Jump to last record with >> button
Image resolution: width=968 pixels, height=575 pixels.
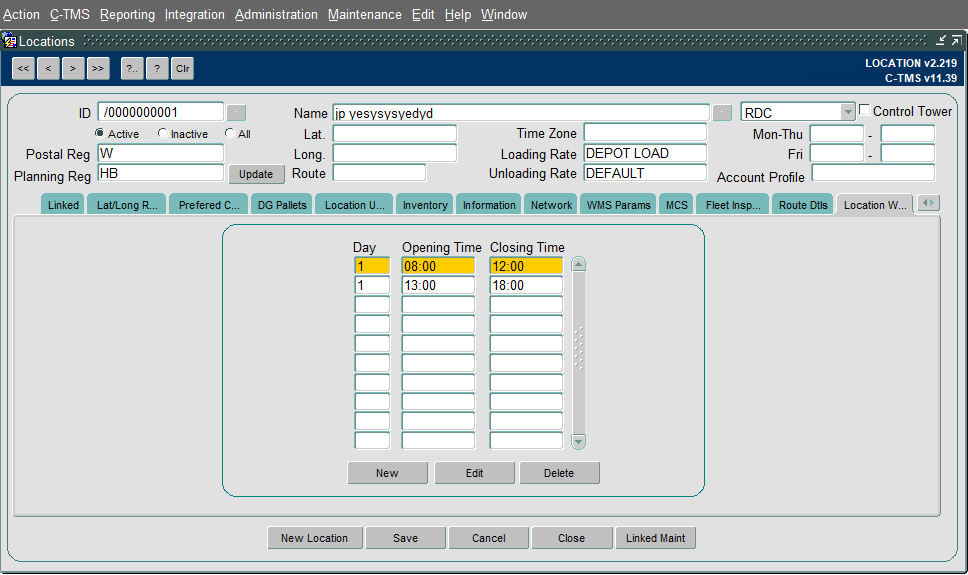click(98, 69)
